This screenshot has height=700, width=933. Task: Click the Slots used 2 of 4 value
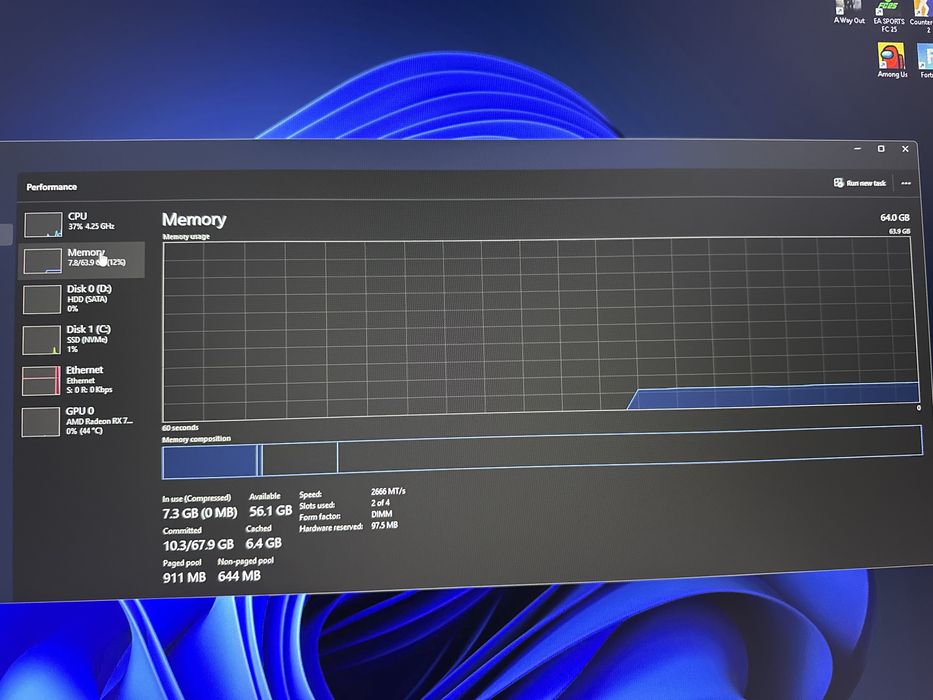pos(381,503)
